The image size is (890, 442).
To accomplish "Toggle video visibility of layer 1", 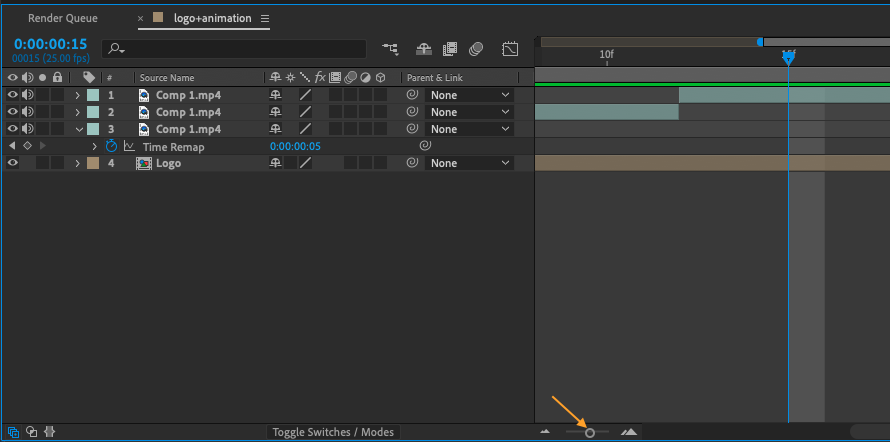I will pos(13,95).
